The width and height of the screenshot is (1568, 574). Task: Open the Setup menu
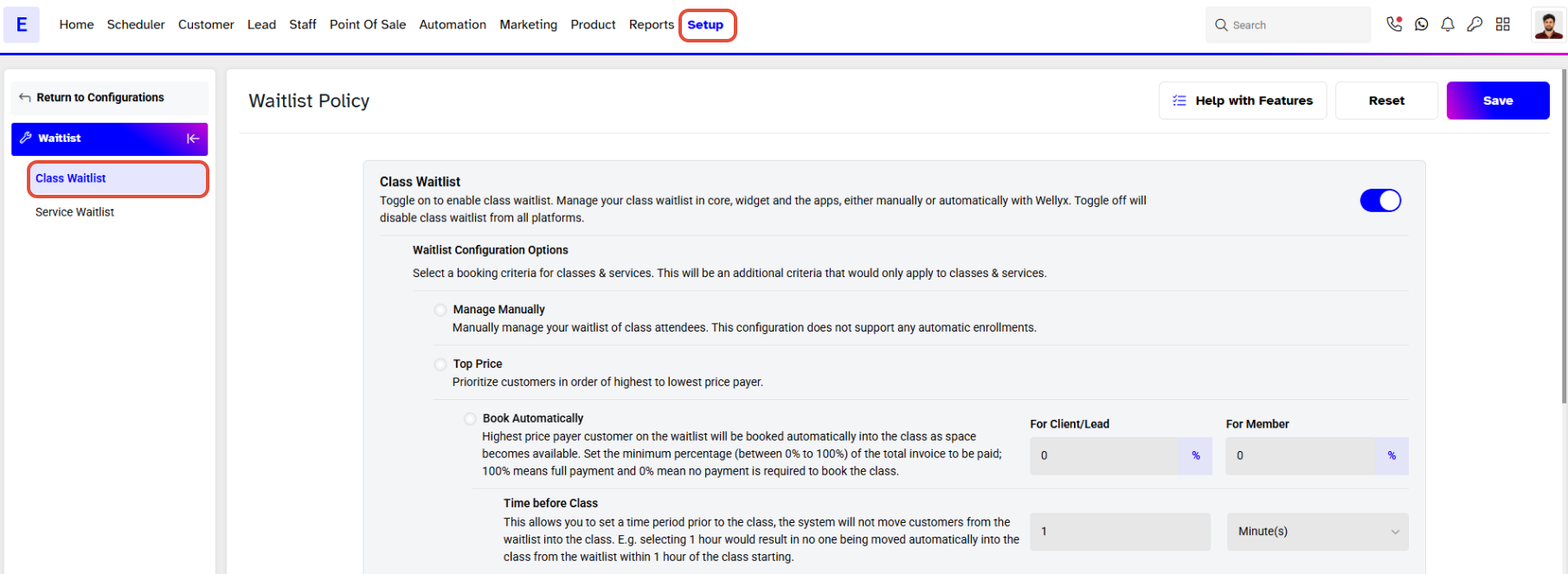[x=705, y=24]
